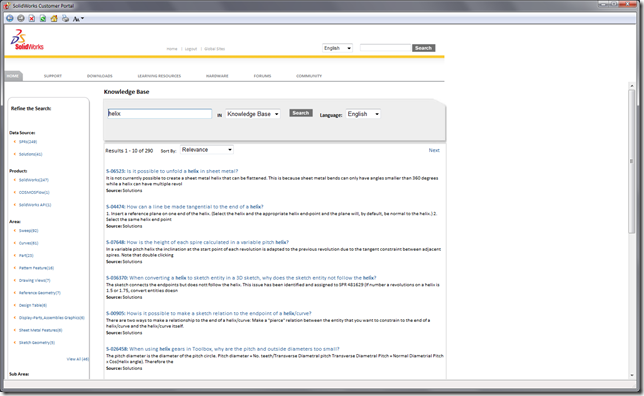
Task: Click the header Search button
Action: [423, 48]
